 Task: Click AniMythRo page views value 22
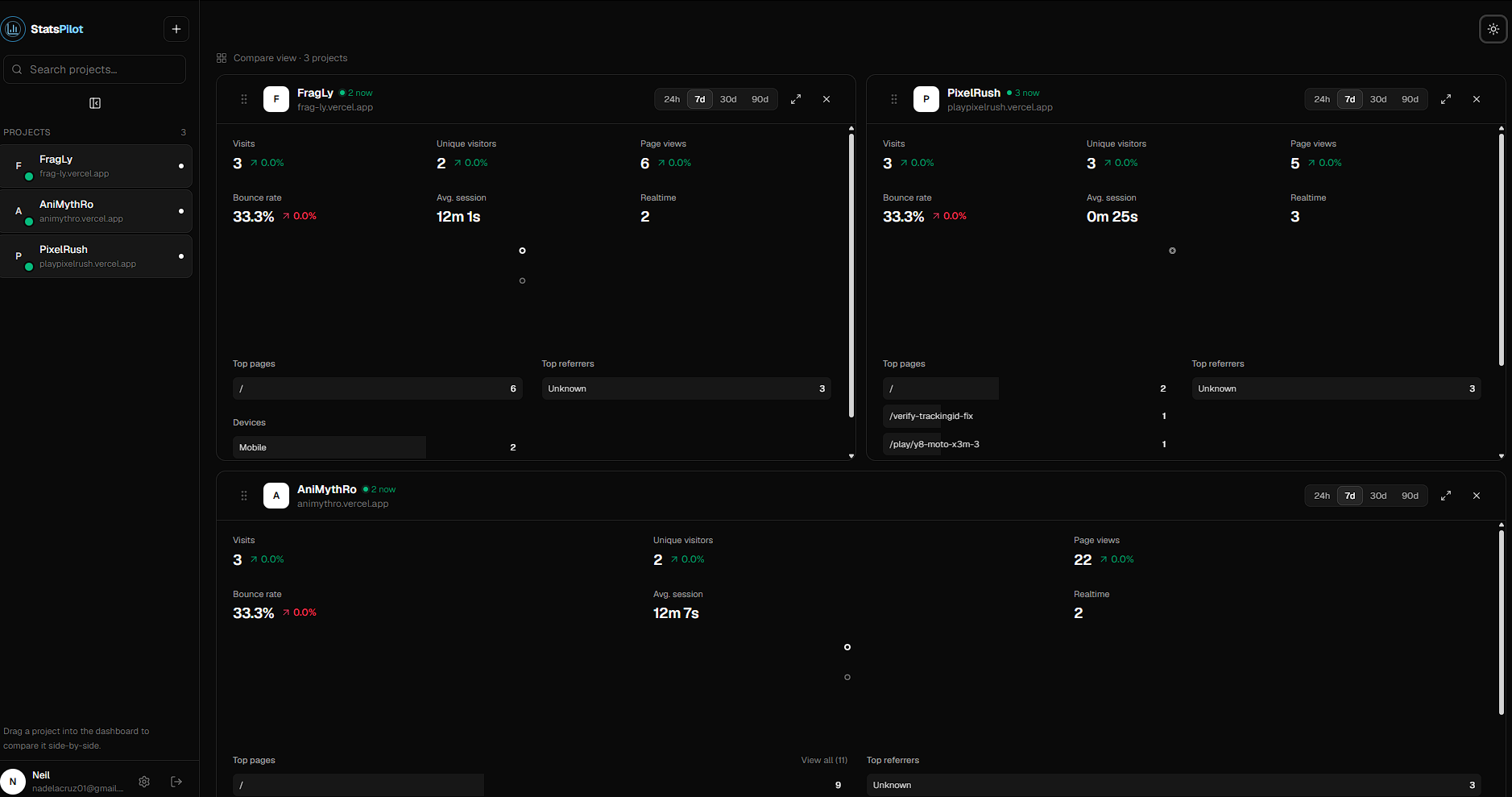1083,559
